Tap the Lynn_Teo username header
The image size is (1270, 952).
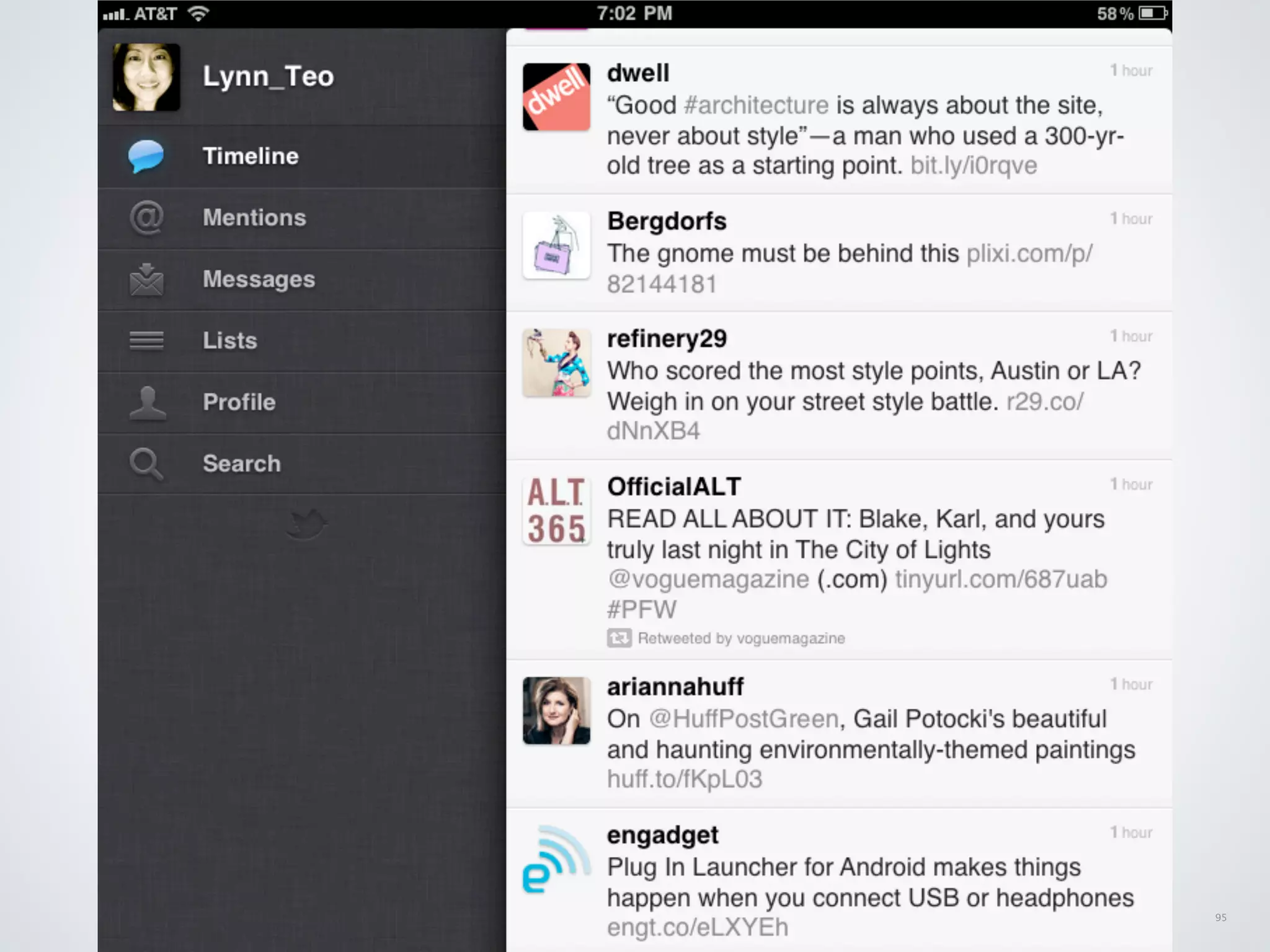click(268, 76)
